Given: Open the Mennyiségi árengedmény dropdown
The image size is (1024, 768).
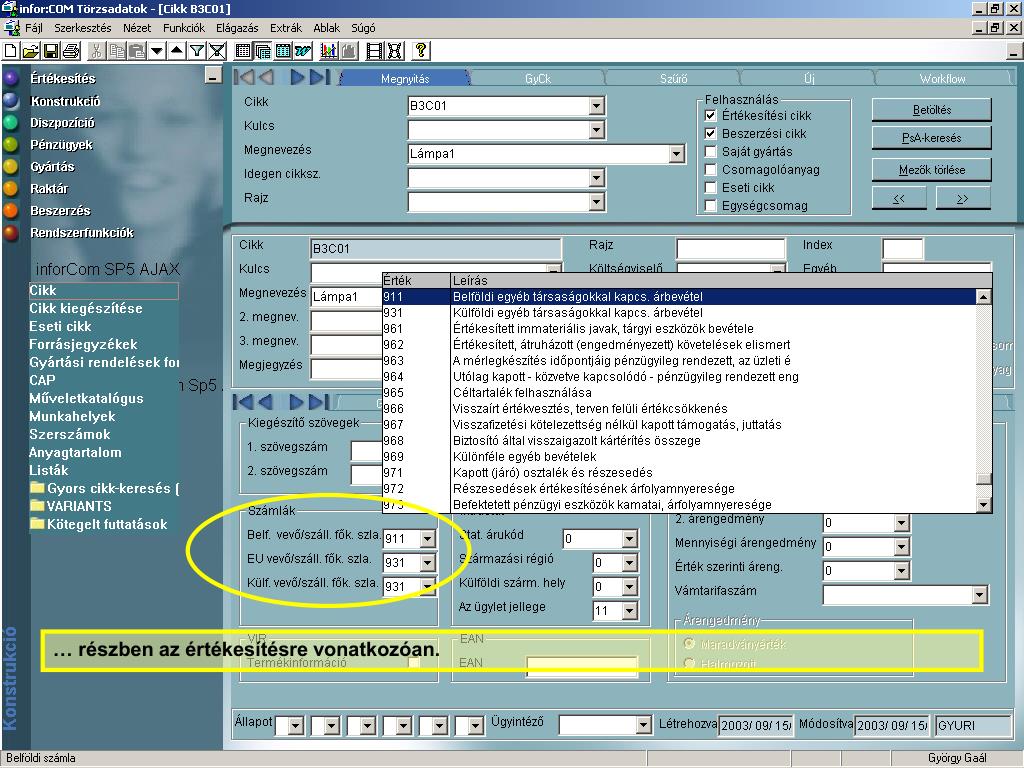Looking at the screenshot, I should pyautogui.click(x=901, y=547).
